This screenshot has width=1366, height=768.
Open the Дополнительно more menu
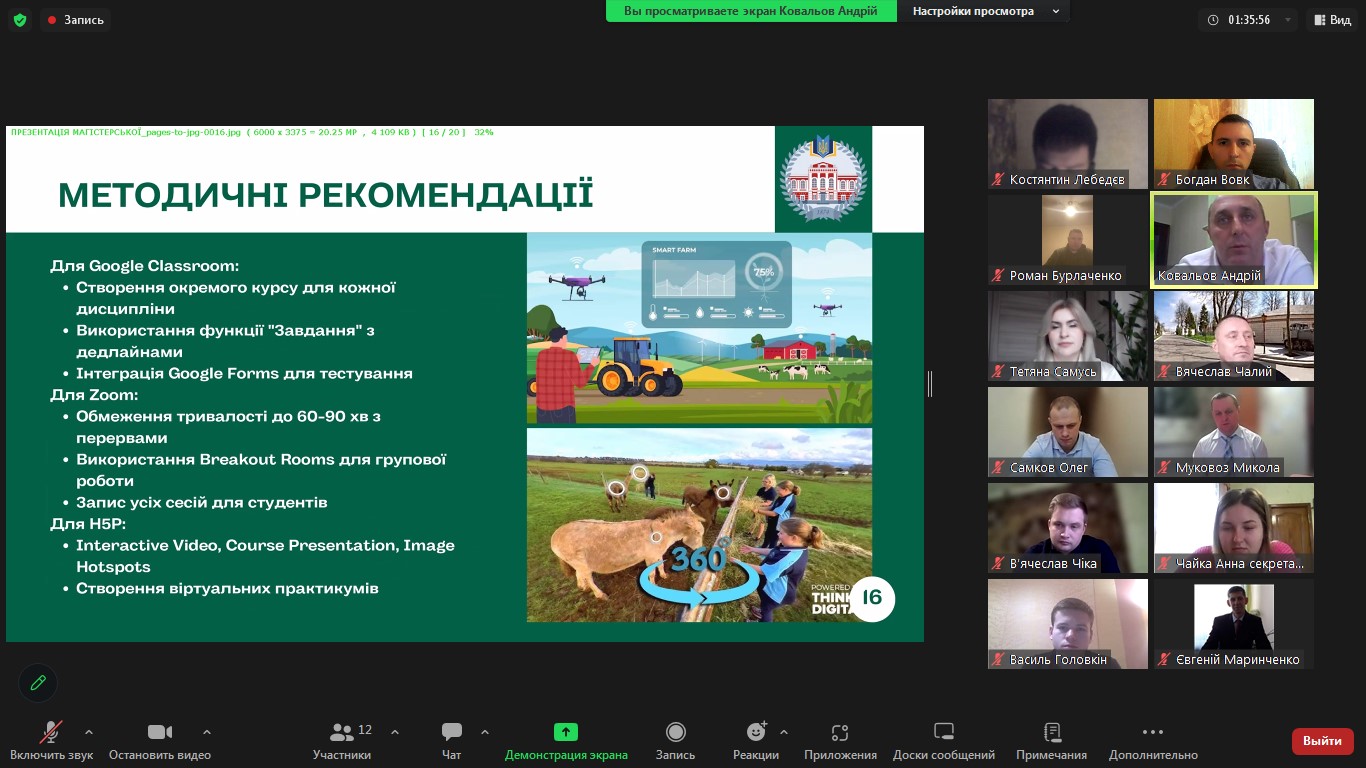click(1152, 733)
